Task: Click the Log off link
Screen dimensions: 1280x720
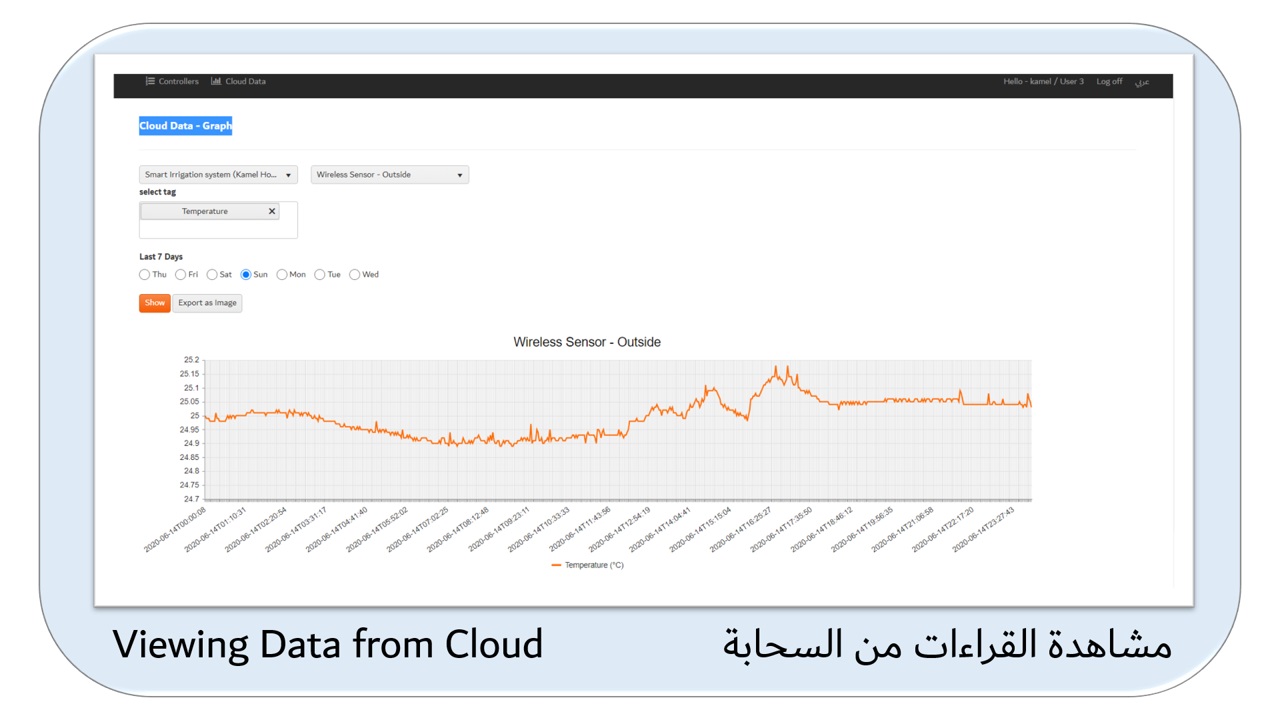Action: click(1109, 82)
